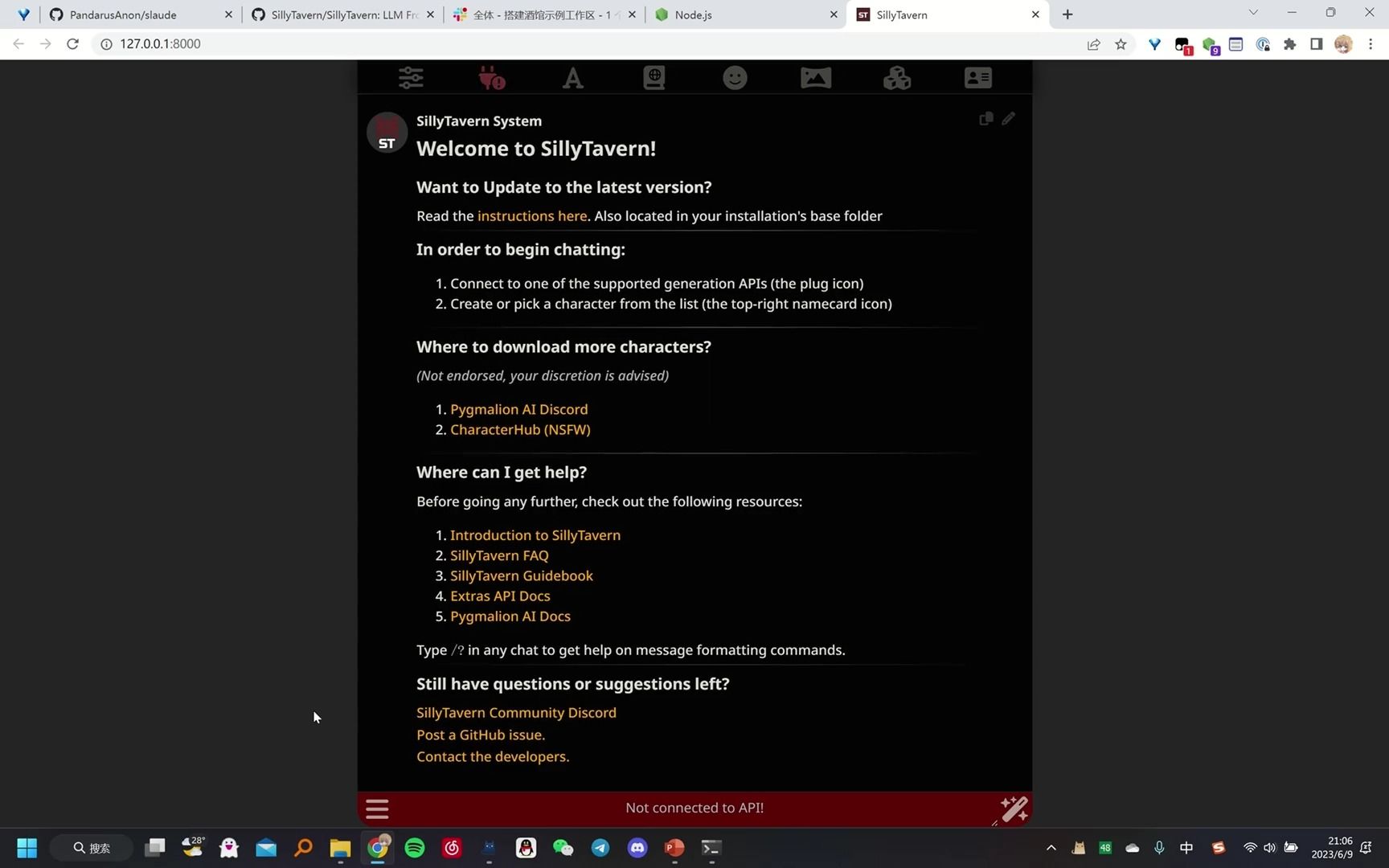This screenshot has width=1389, height=868.
Task: Open the options hamburger menu
Action: (377, 809)
